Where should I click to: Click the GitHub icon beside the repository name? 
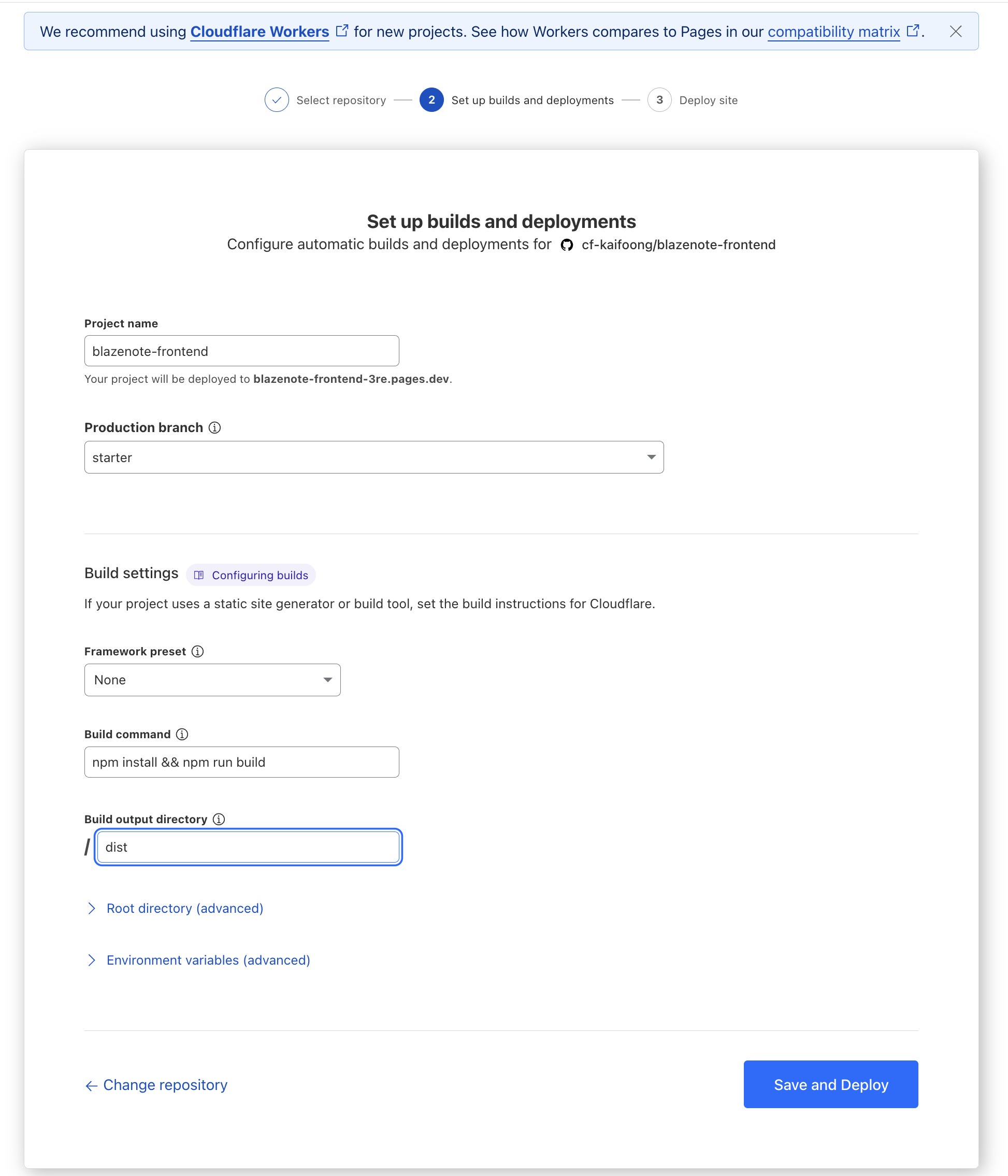(x=567, y=245)
